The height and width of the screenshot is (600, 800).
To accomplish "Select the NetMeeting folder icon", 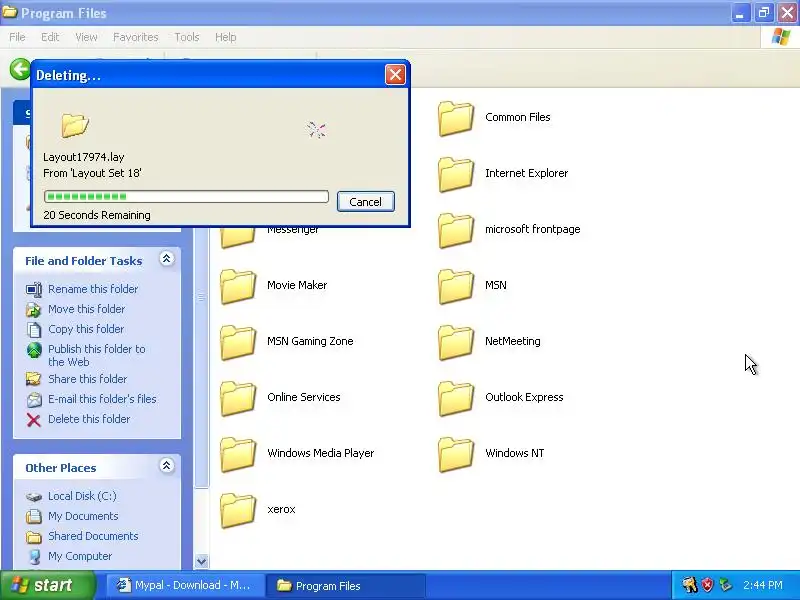I will coord(456,342).
